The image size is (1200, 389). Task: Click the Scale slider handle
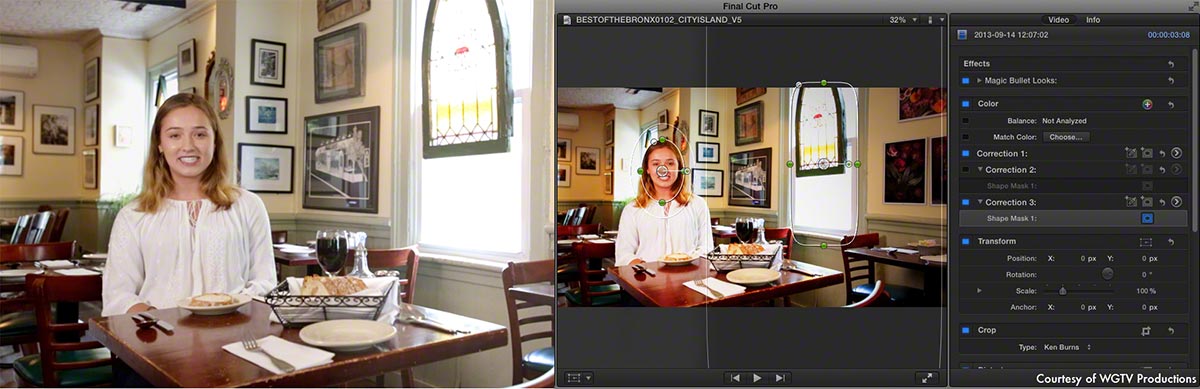point(1062,291)
